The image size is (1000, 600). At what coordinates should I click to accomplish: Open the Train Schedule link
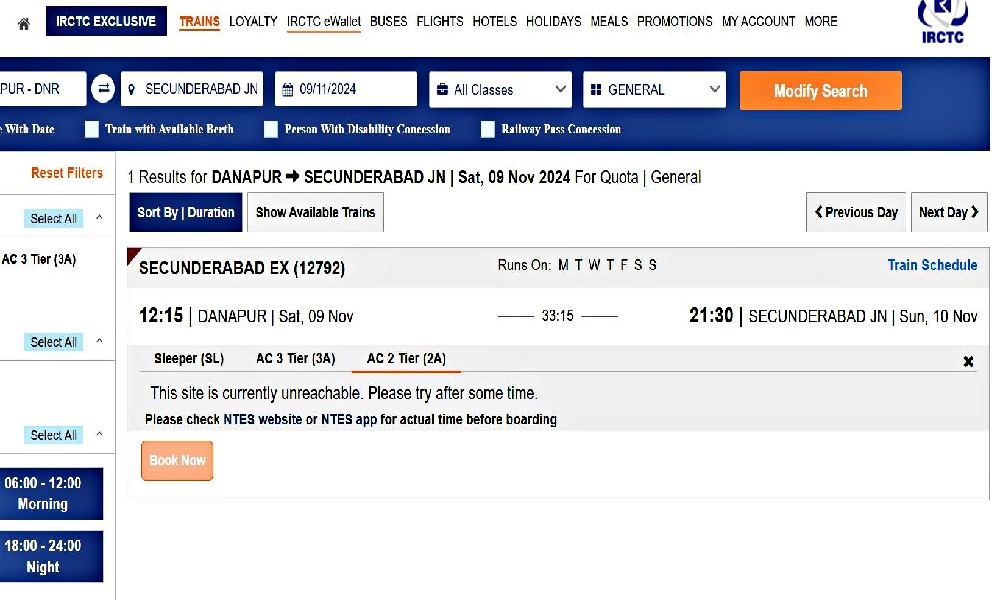pyautogui.click(x=932, y=265)
